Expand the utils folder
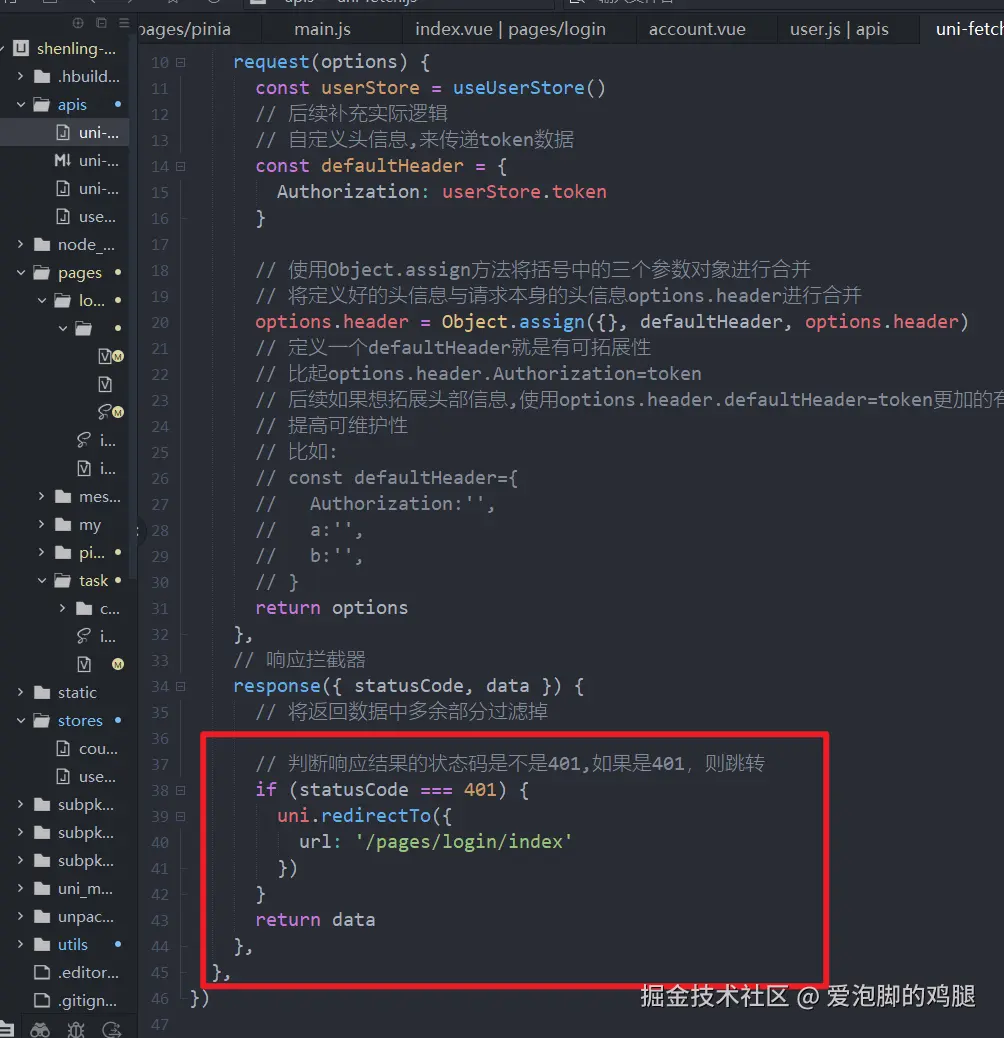The width and height of the screenshot is (1004, 1038). [x=21, y=945]
